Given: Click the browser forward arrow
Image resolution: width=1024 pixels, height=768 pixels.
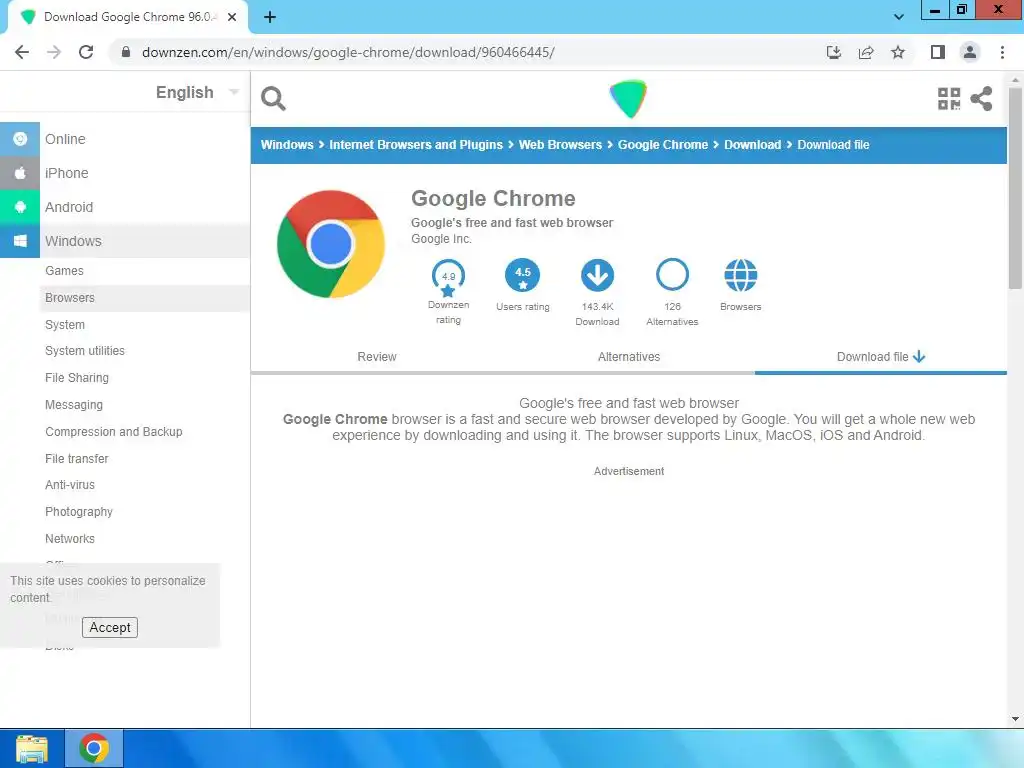Looking at the screenshot, I should [x=54, y=52].
